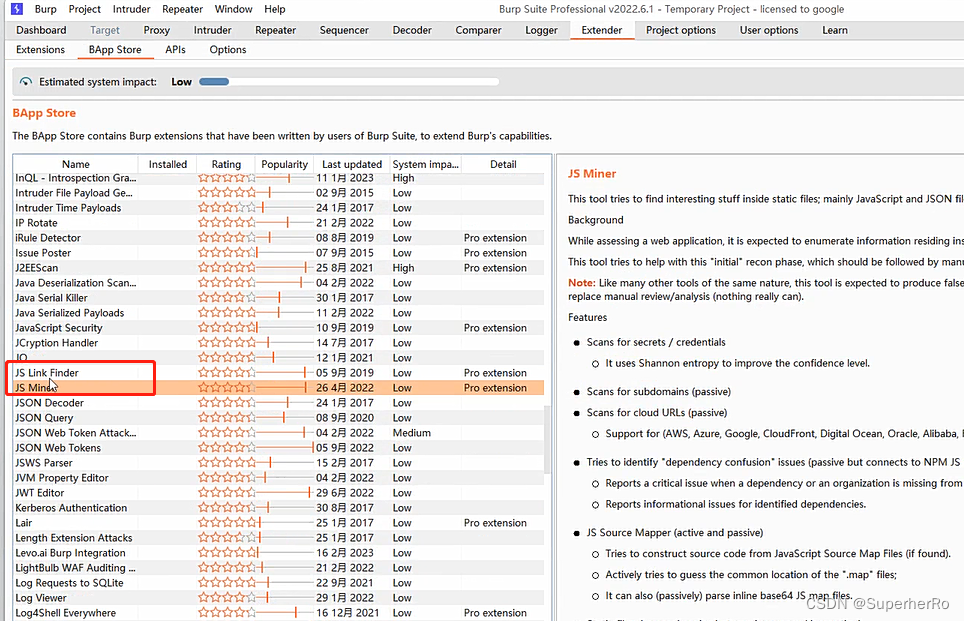Open the Intruder menu in menu bar

pyautogui.click(x=132, y=9)
